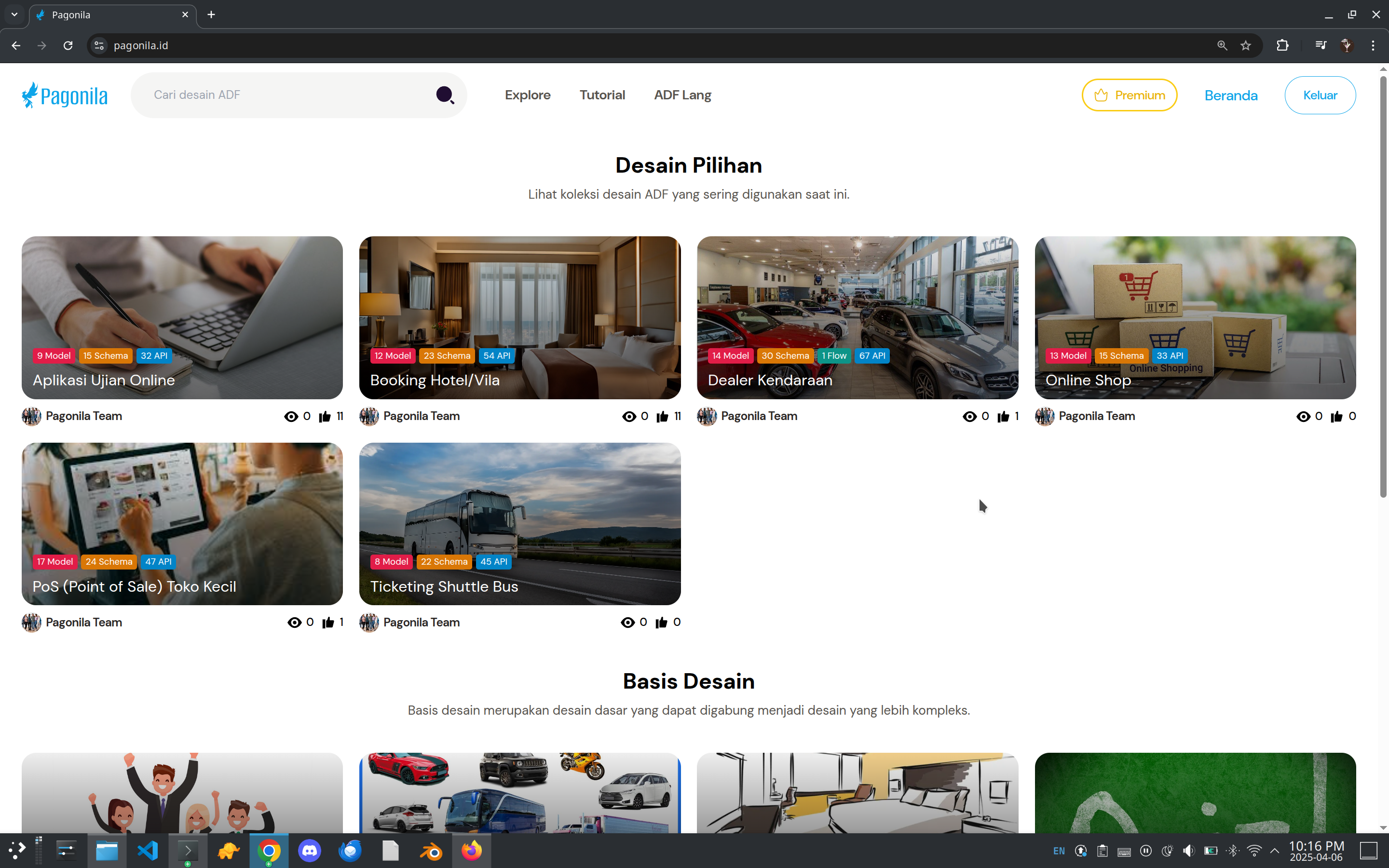The height and width of the screenshot is (868, 1389).
Task: Click the Pagonila logo
Action: click(64, 95)
